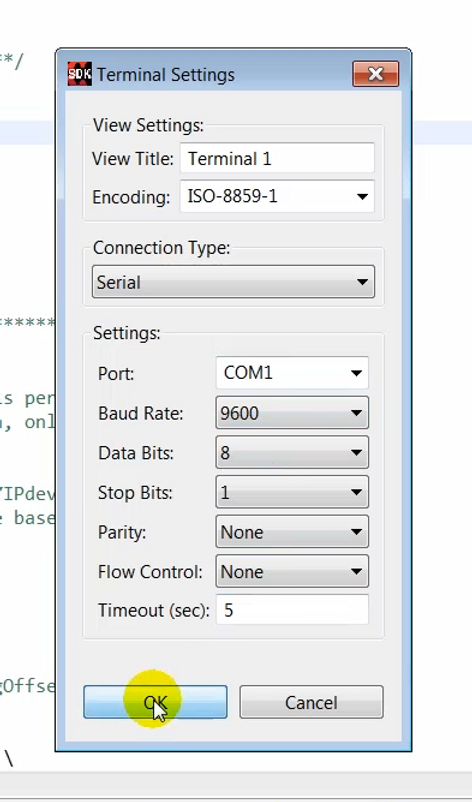Close the Terminal Settings dialog
Image resolution: width=472 pixels, height=802 pixels.
(x=375, y=74)
